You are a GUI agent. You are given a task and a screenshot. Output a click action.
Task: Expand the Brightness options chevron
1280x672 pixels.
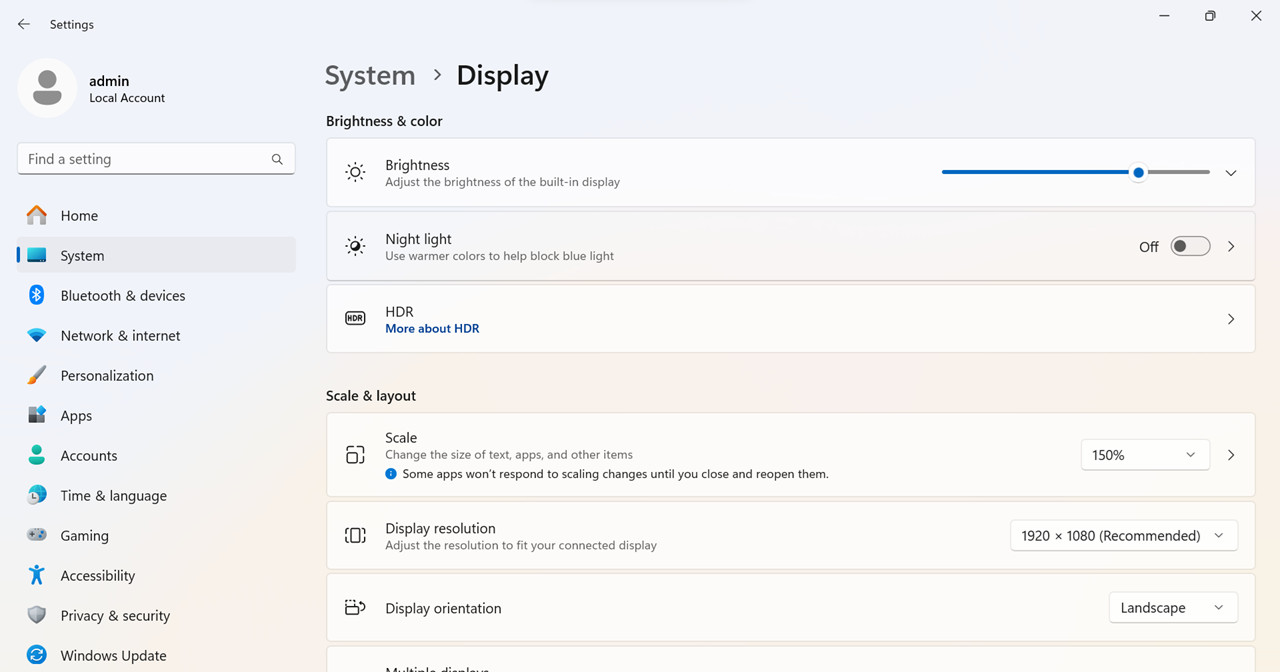pos(1231,173)
